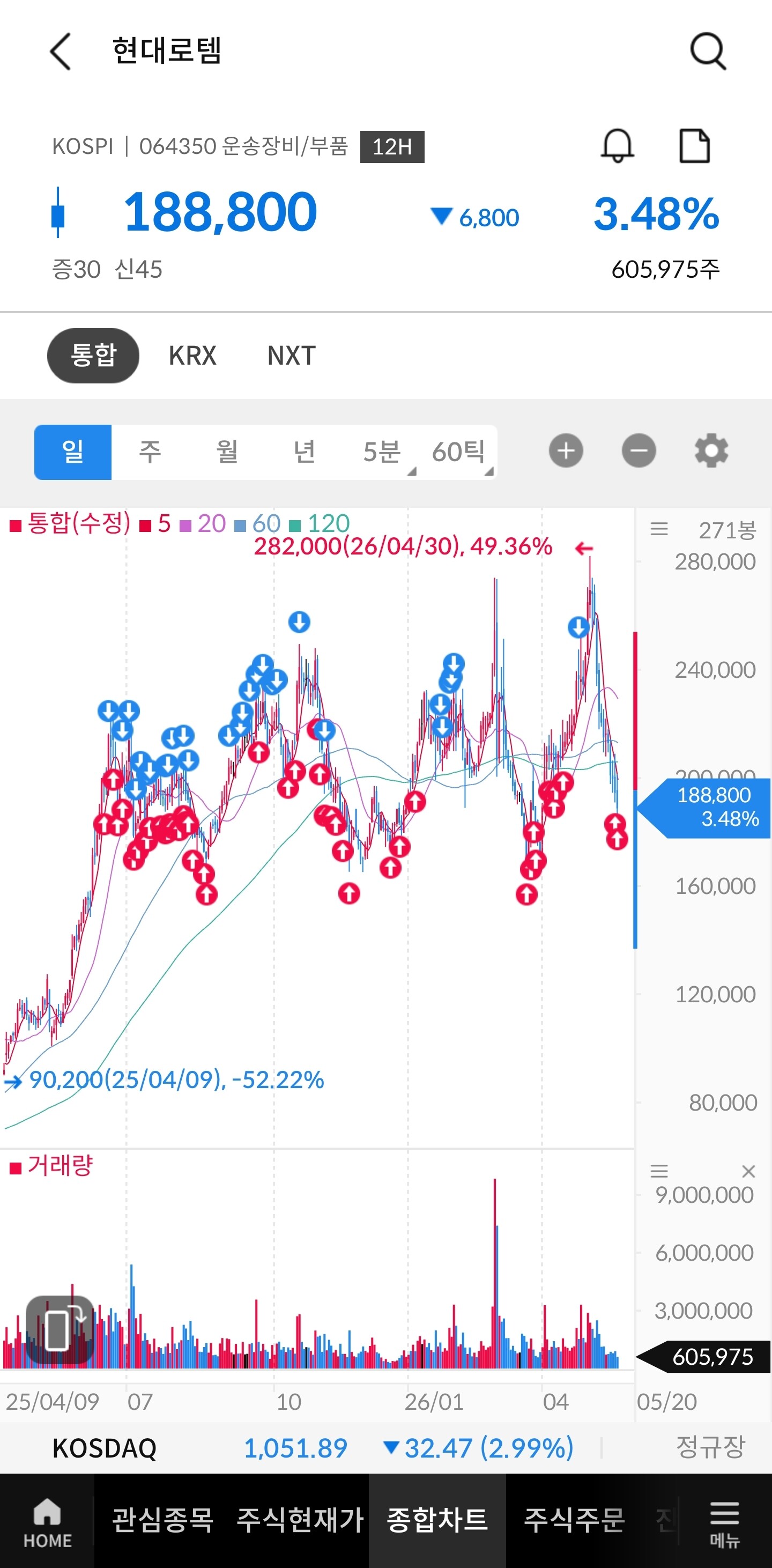Zoom out the chart with minus icon
Image resolution: width=772 pixels, height=1568 pixels.
pyautogui.click(x=639, y=451)
